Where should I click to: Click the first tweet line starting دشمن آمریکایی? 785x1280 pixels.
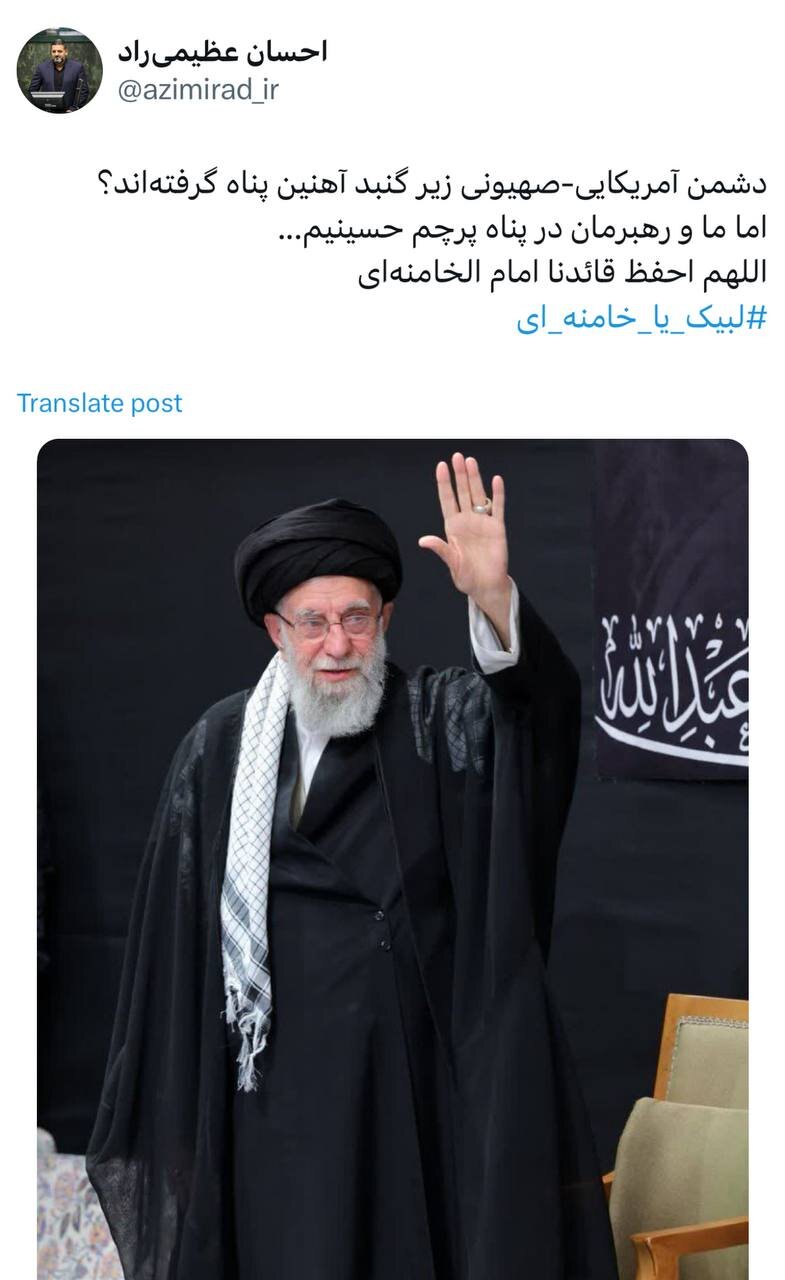426,184
